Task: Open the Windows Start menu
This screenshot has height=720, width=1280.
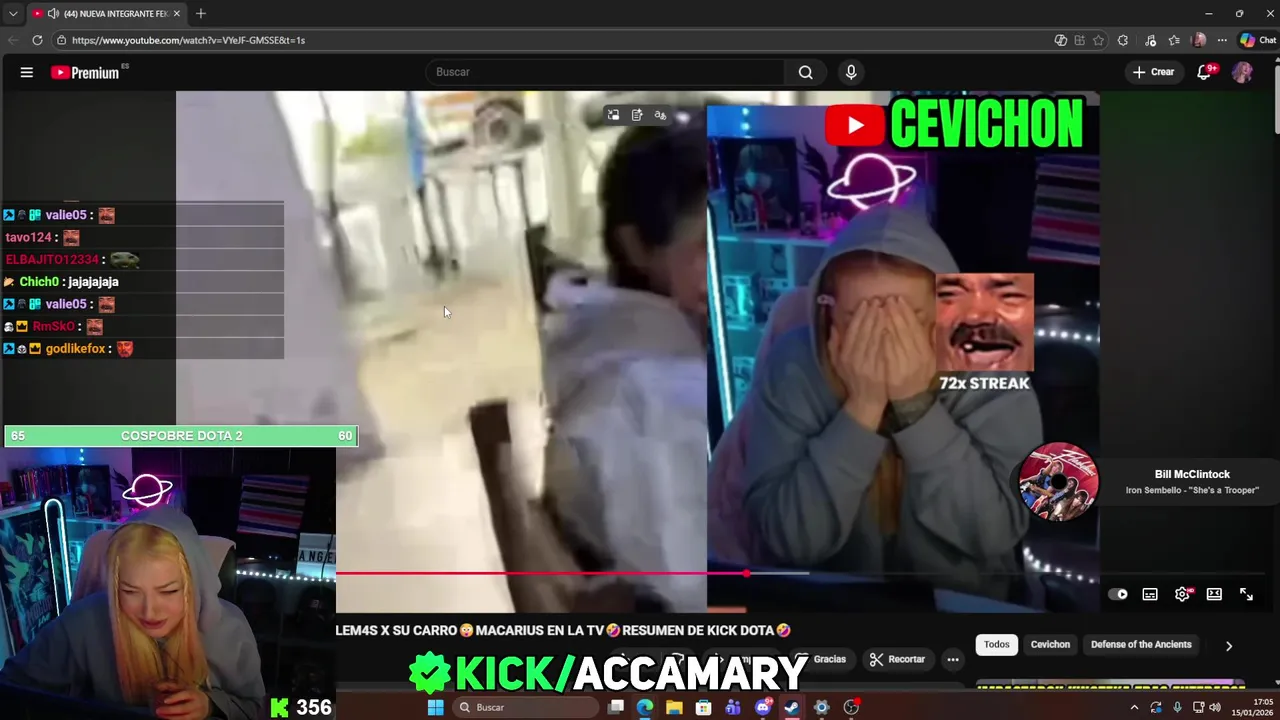Action: 435,707
